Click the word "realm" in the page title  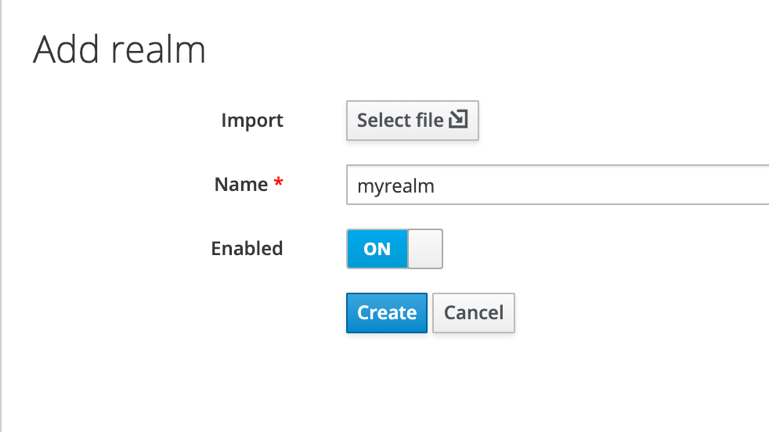coord(158,50)
